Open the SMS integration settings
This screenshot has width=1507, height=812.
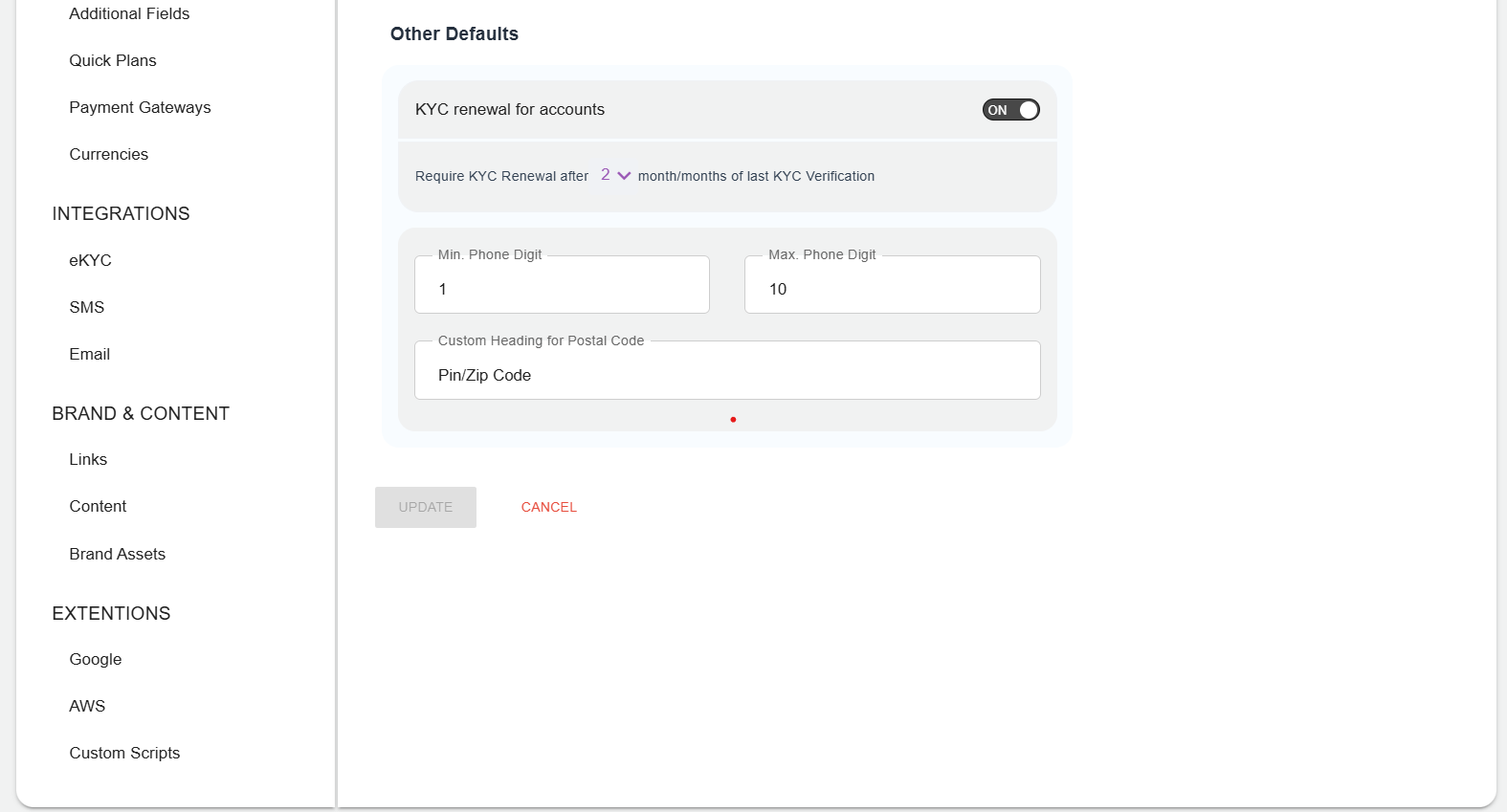pyautogui.click(x=86, y=306)
